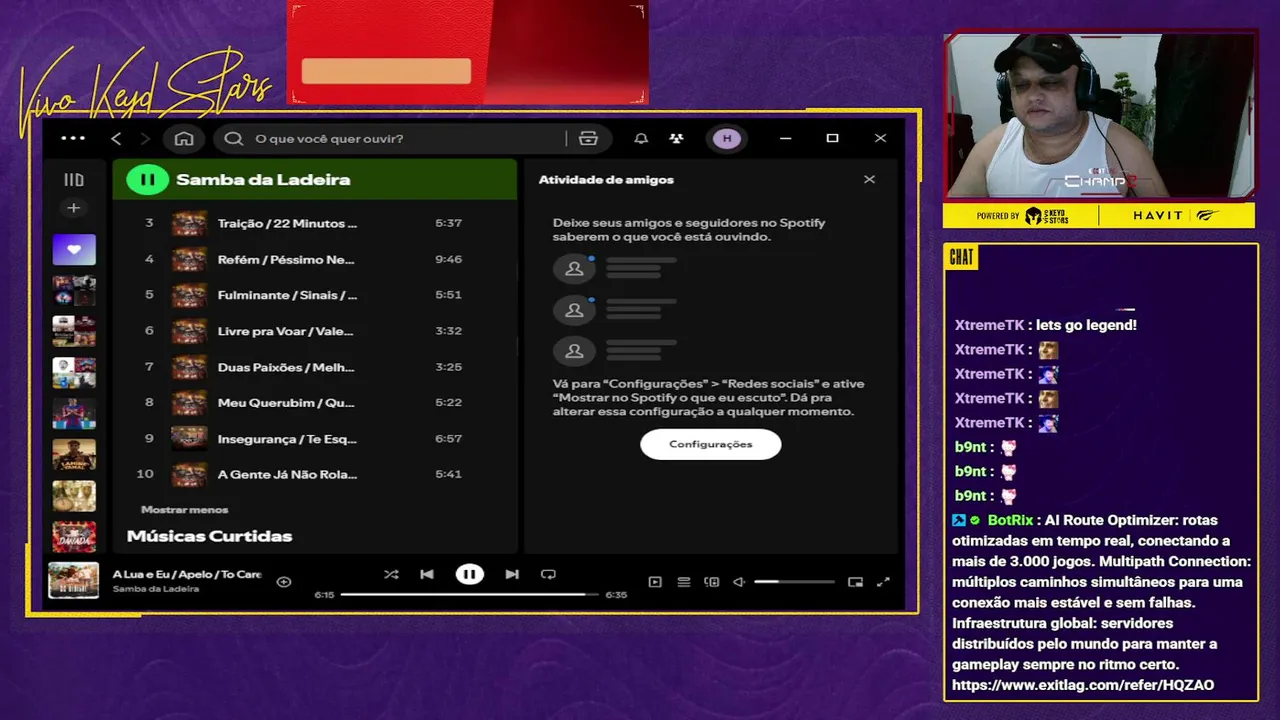Open the Now Playing view icon
1280x720 pixels.
(x=655, y=582)
